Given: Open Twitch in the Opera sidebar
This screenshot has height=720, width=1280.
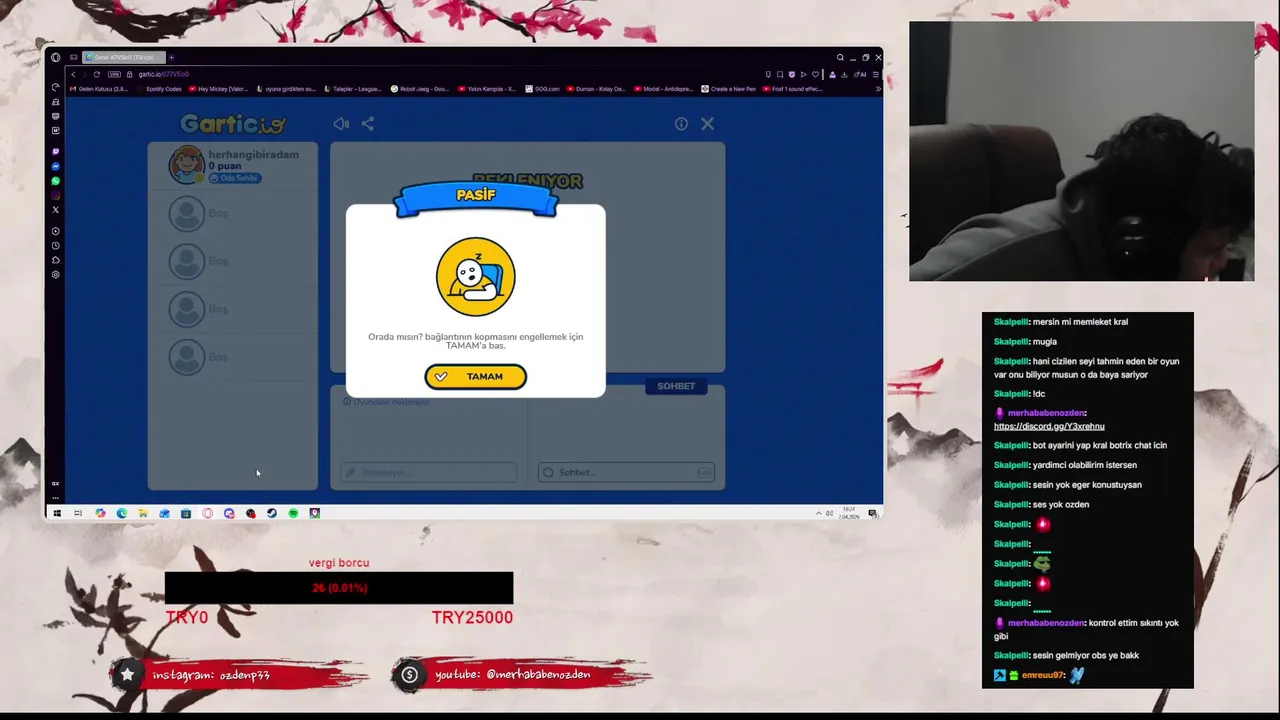Looking at the screenshot, I should 56,152.
